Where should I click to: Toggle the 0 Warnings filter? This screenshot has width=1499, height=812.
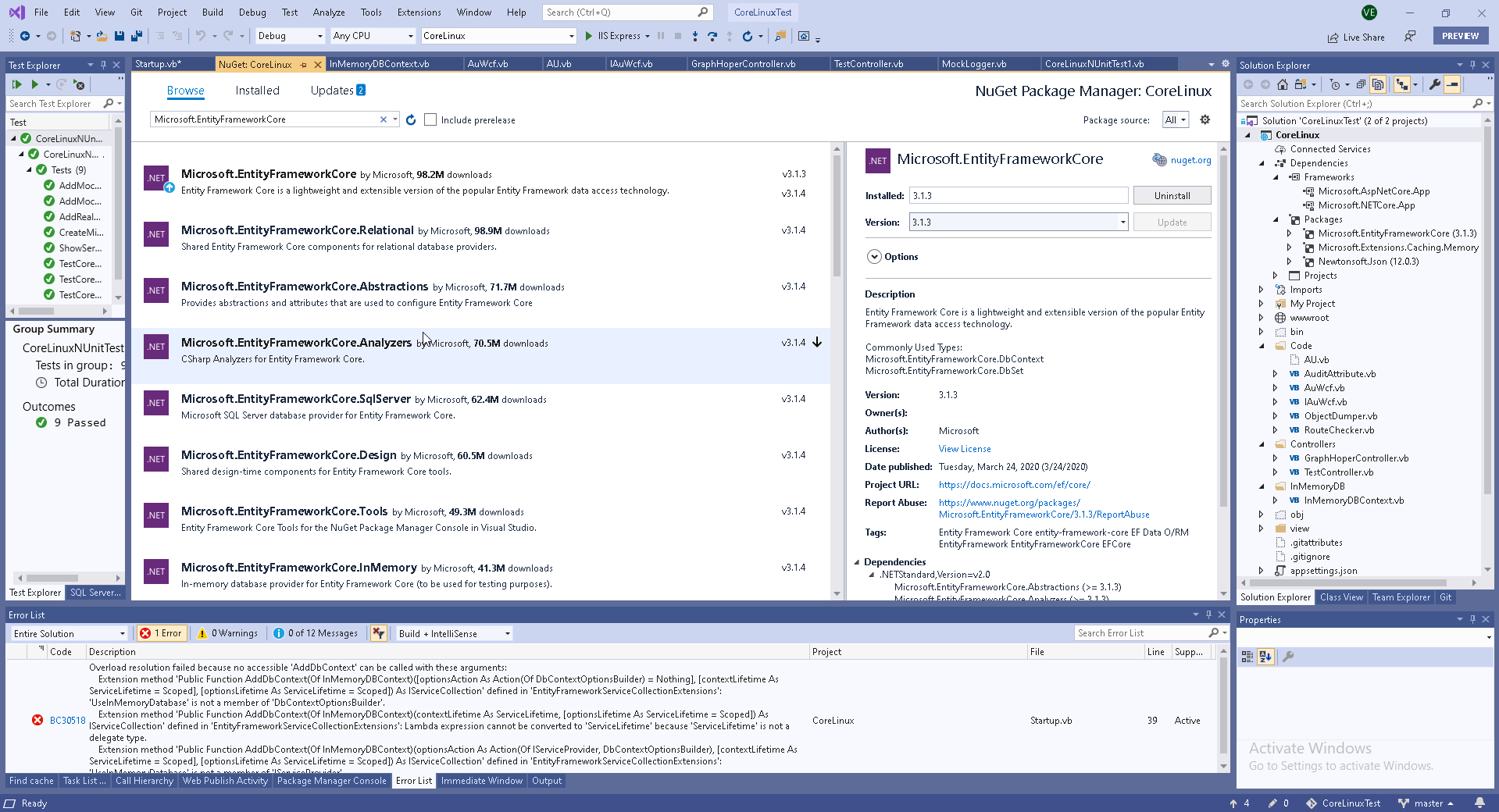[x=227, y=633]
